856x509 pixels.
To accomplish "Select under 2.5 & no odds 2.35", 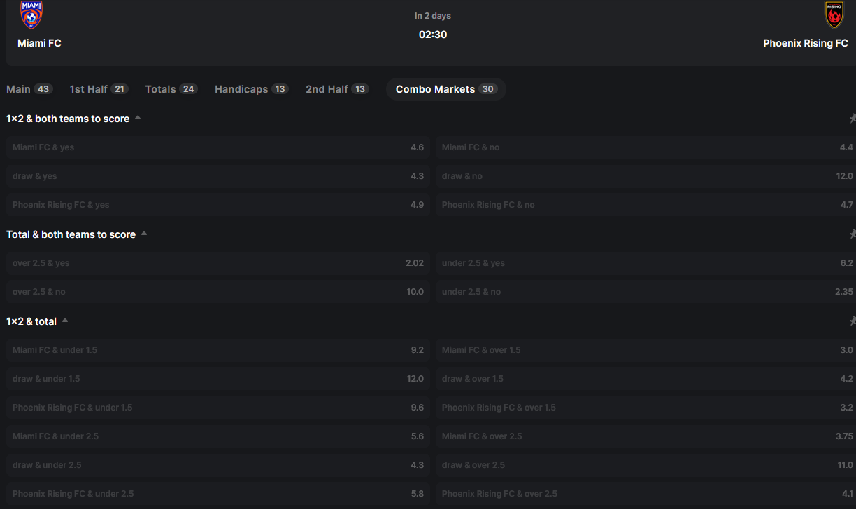I will (x=647, y=292).
